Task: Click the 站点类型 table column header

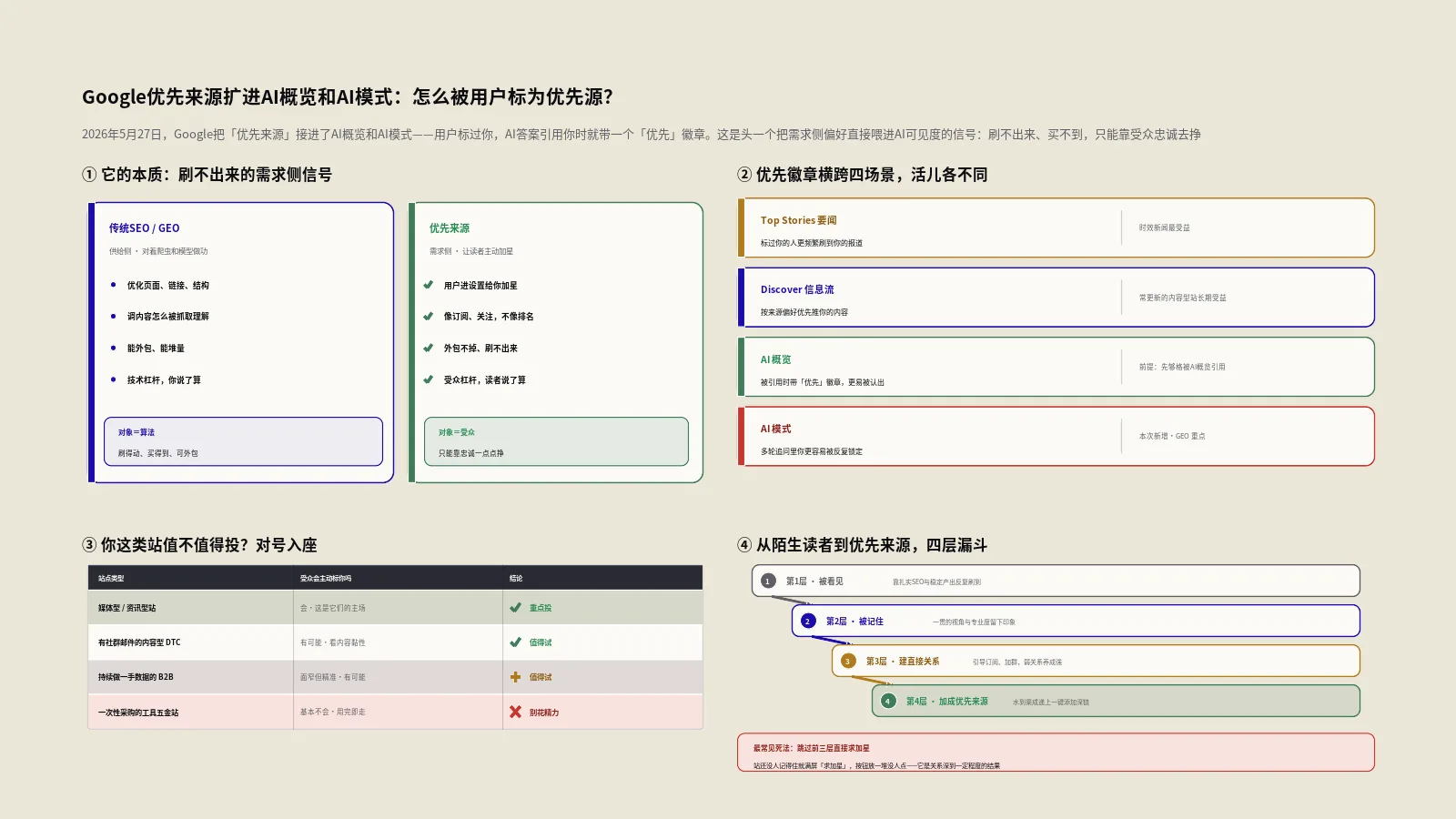Action: 111,578
